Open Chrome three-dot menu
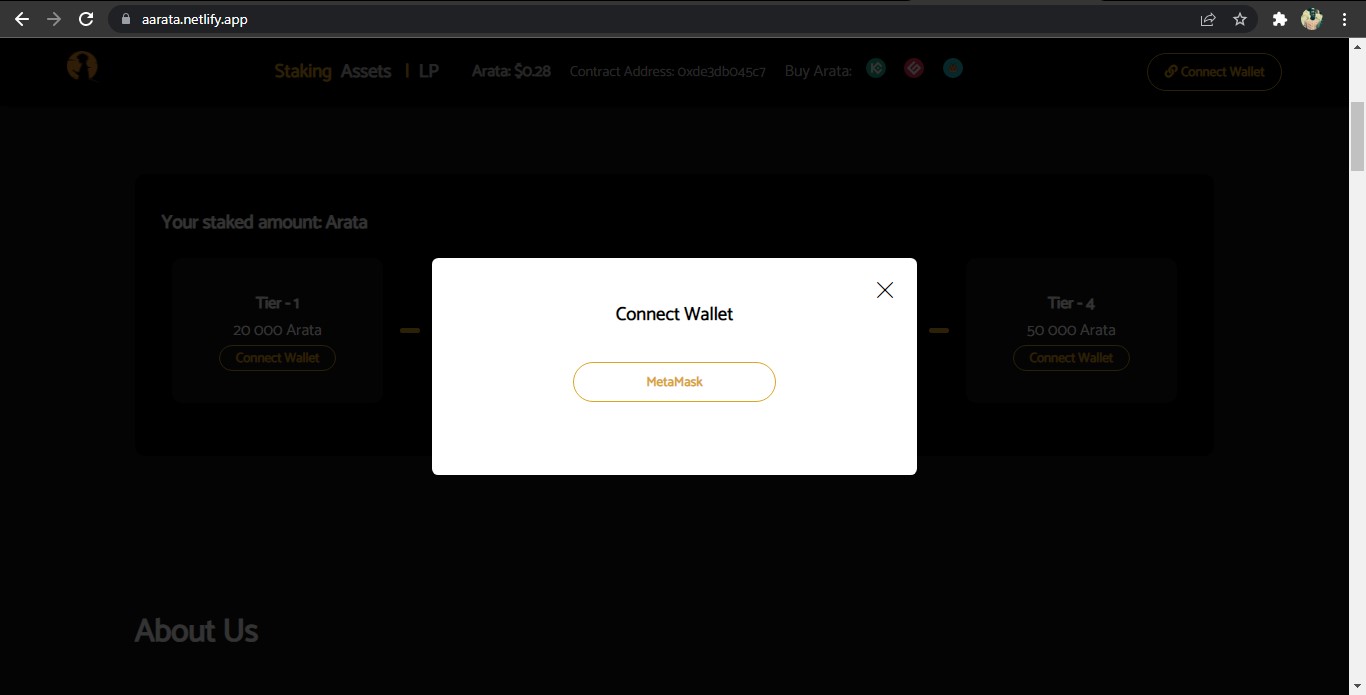 coord(1346,19)
